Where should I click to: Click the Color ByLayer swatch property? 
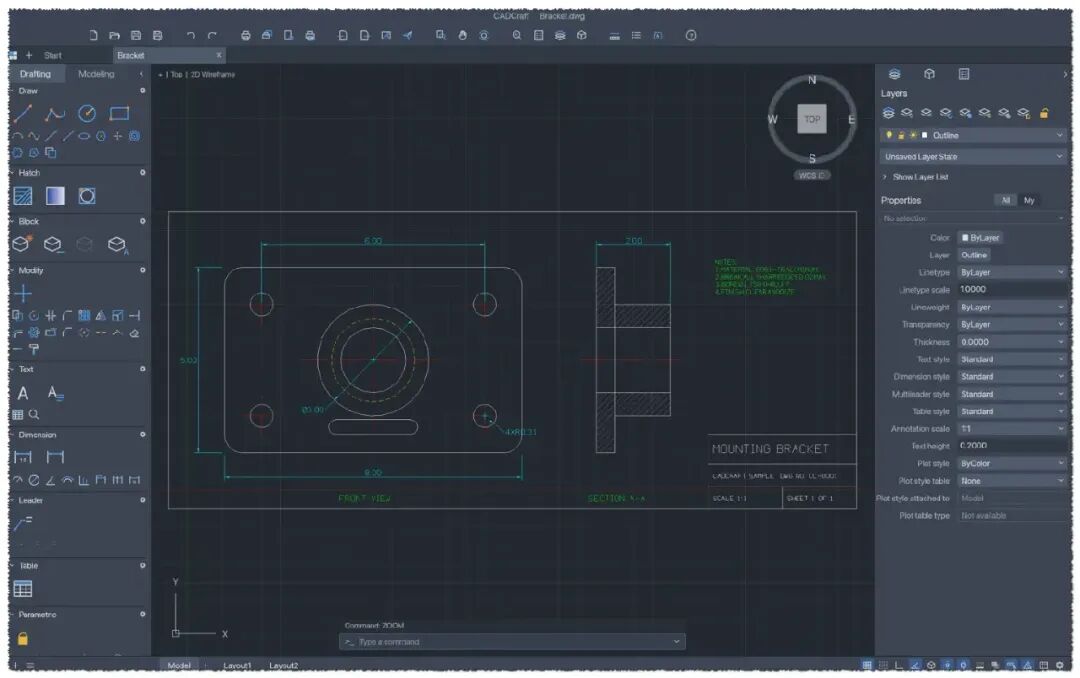pos(980,238)
